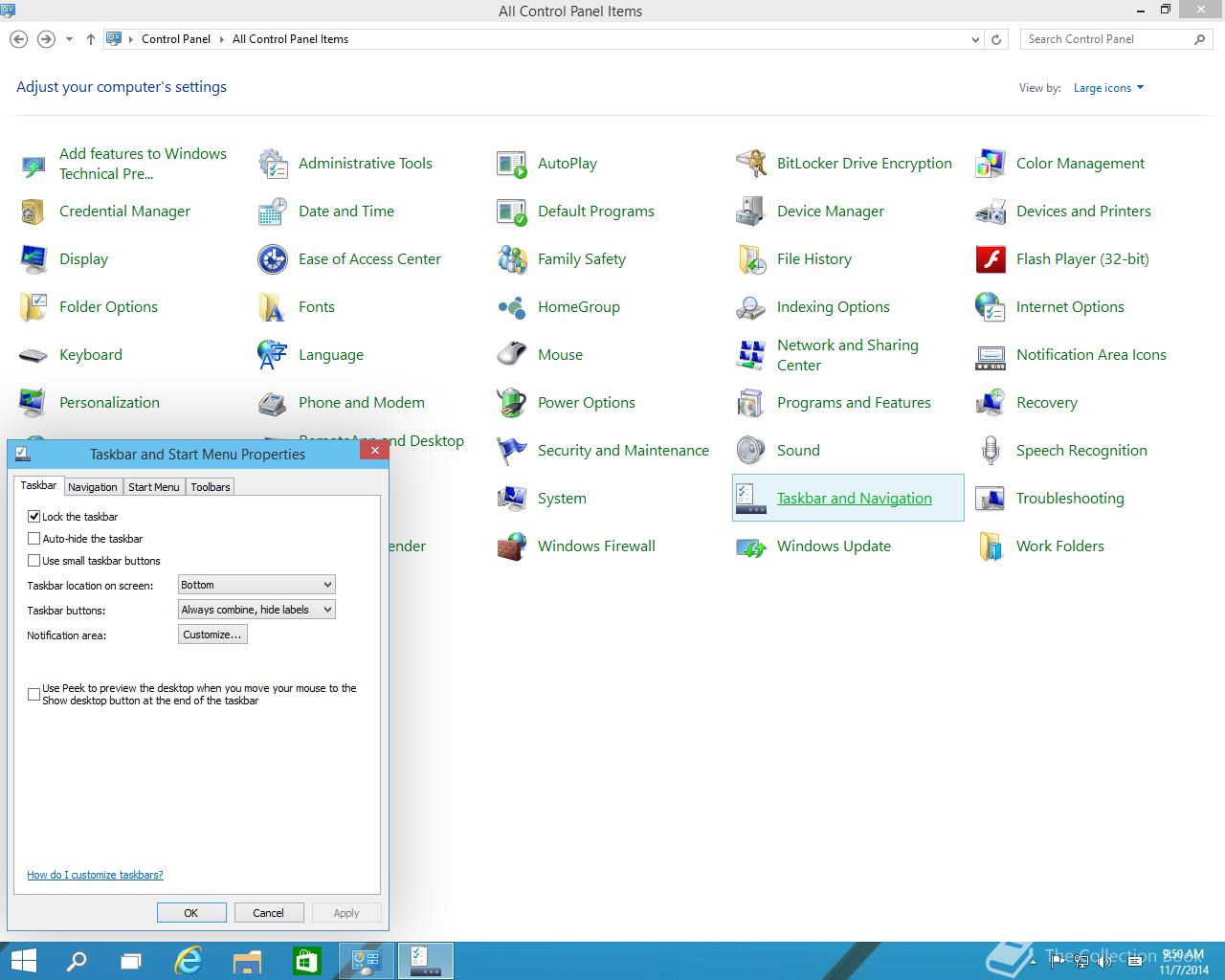Enable Auto-hide the taskbar checkbox
The image size is (1225, 980).
tap(34, 539)
